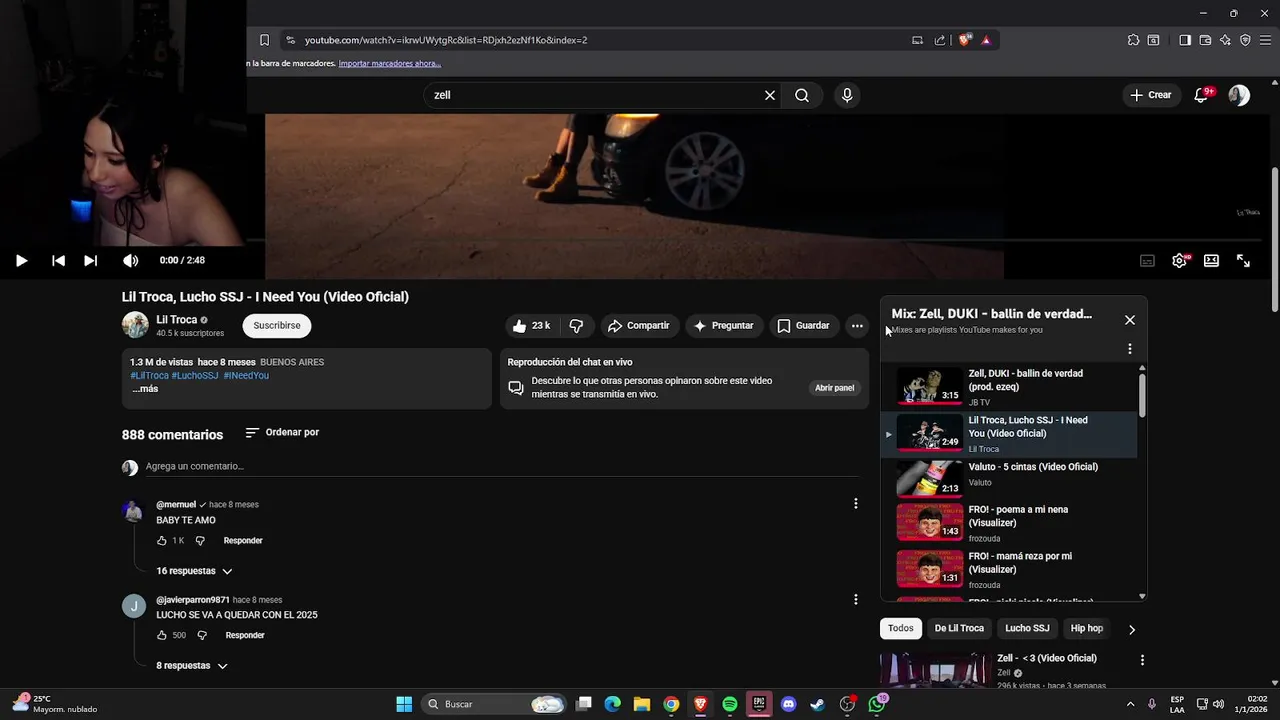This screenshot has width=1280, height=720.
Task: Open browser extensions puzzle icon
Action: coord(1133,40)
